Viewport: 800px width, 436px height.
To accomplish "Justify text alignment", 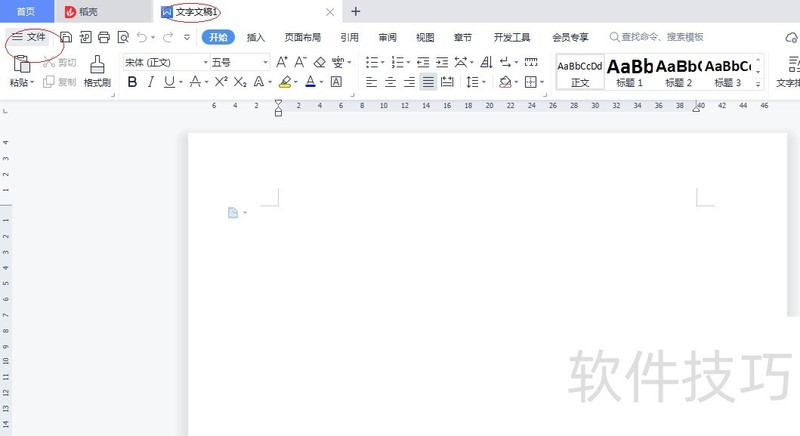I will click(x=428, y=82).
